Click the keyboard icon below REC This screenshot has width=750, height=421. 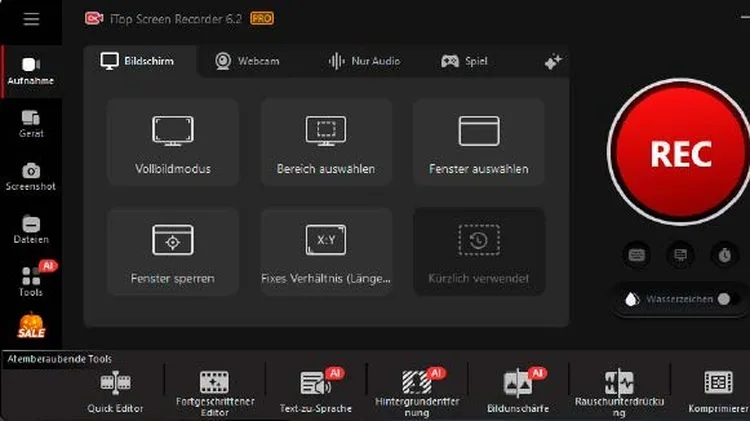tap(637, 255)
